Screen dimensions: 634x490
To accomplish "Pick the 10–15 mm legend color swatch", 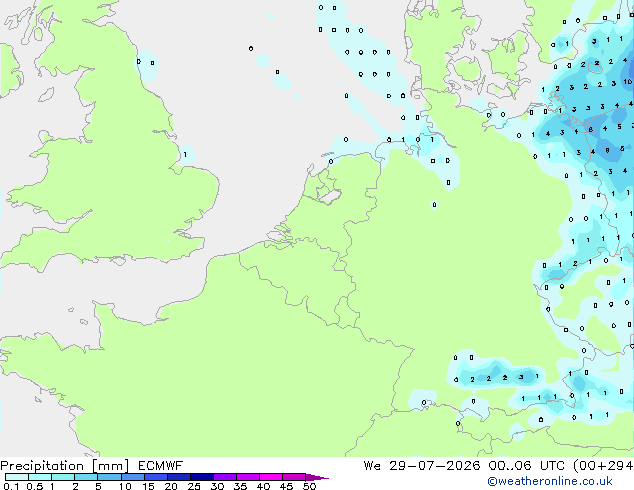I will click(x=132, y=477).
